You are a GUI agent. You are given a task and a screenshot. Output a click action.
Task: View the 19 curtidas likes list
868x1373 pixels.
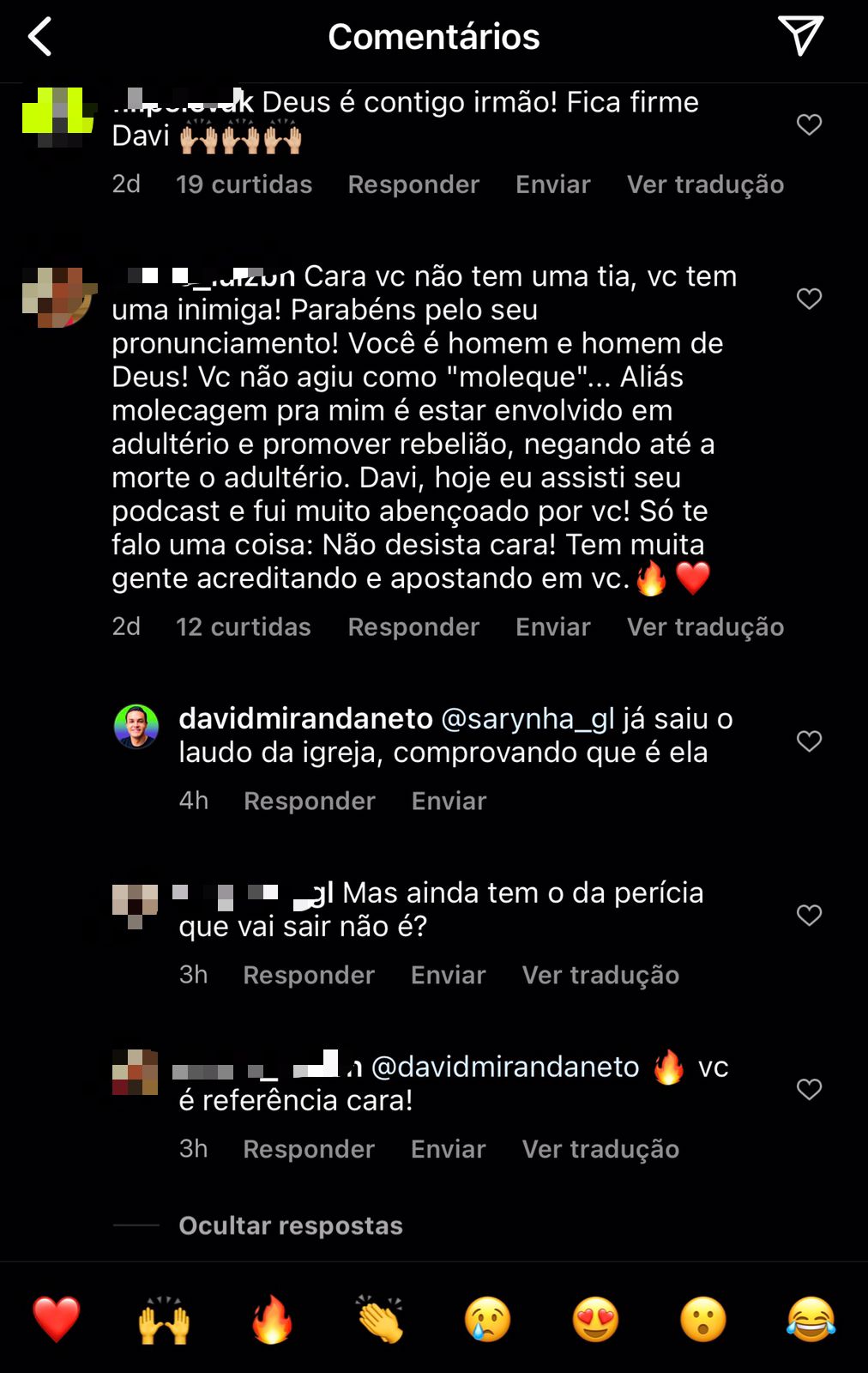pyautogui.click(x=244, y=184)
